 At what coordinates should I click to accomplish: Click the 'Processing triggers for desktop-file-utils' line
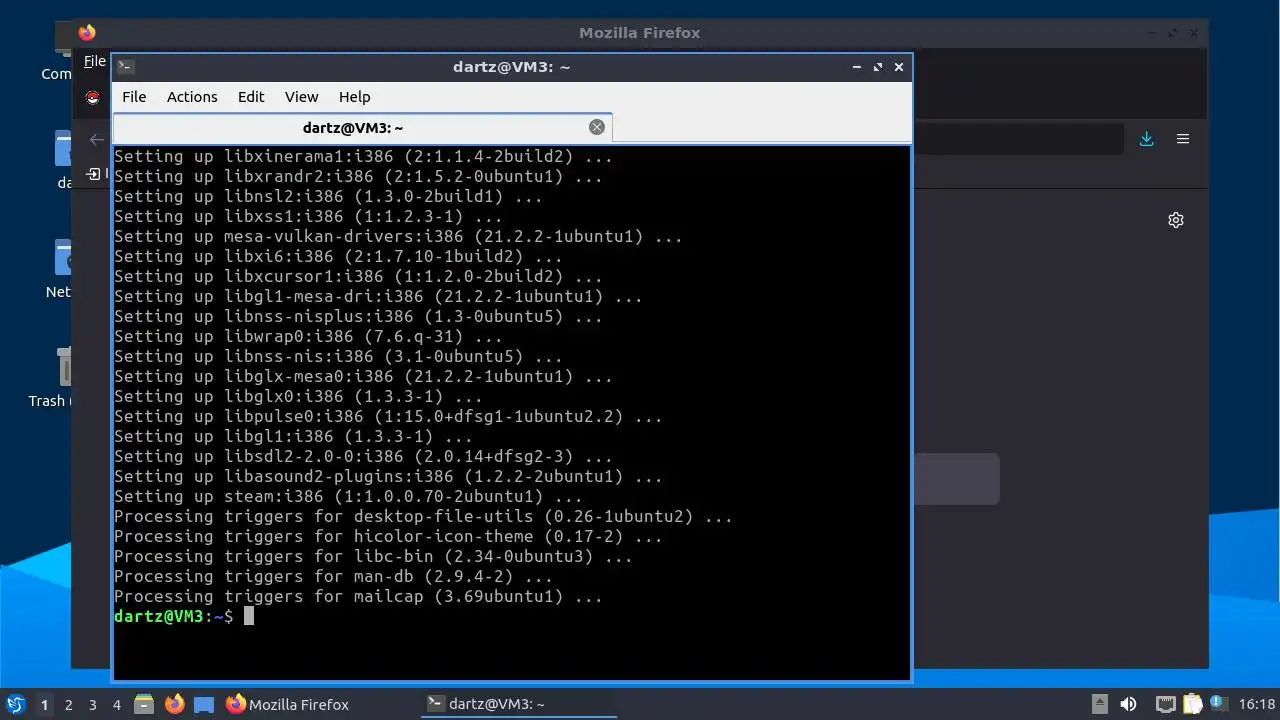423,517
